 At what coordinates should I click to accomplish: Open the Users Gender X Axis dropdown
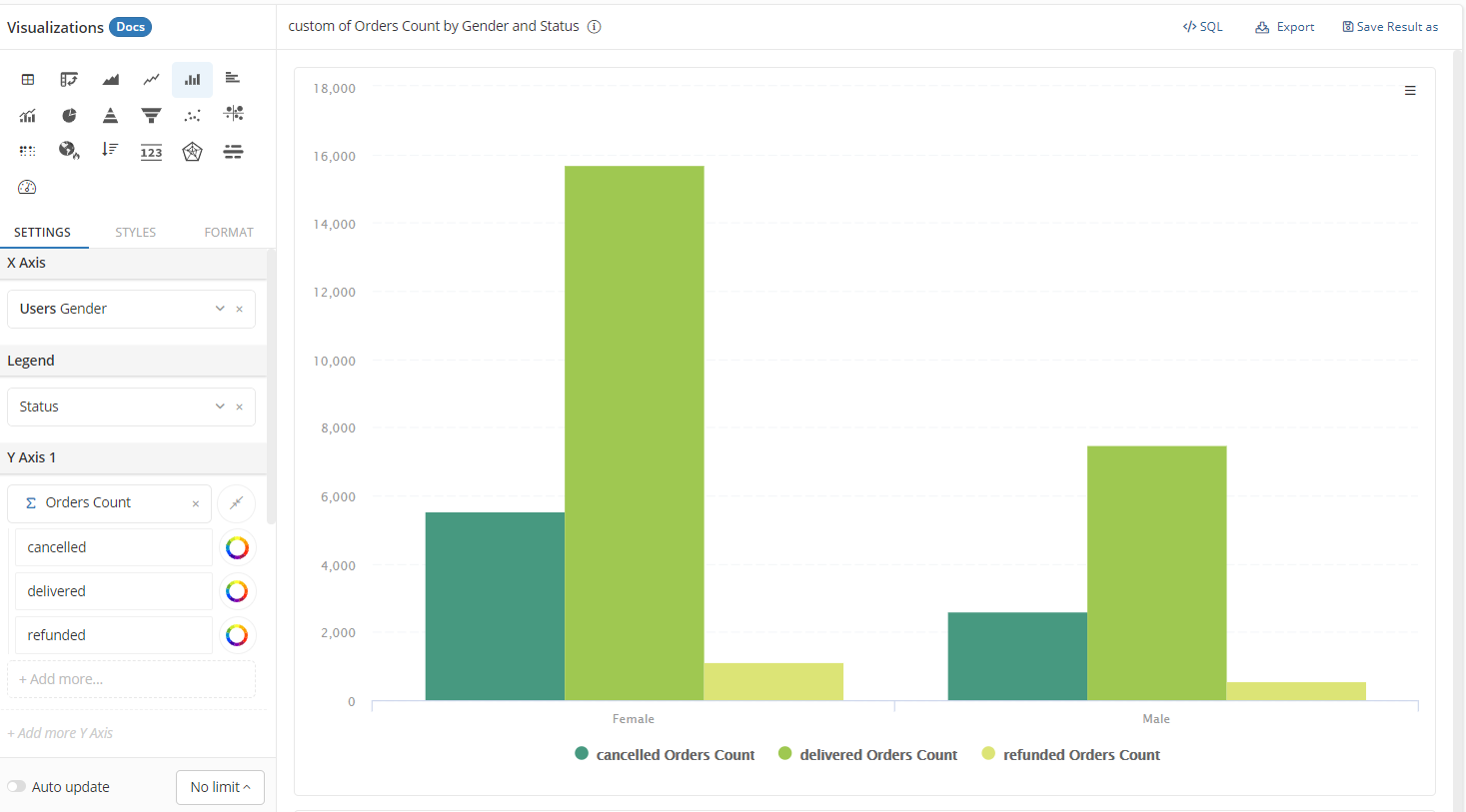pyautogui.click(x=219, y=309)
